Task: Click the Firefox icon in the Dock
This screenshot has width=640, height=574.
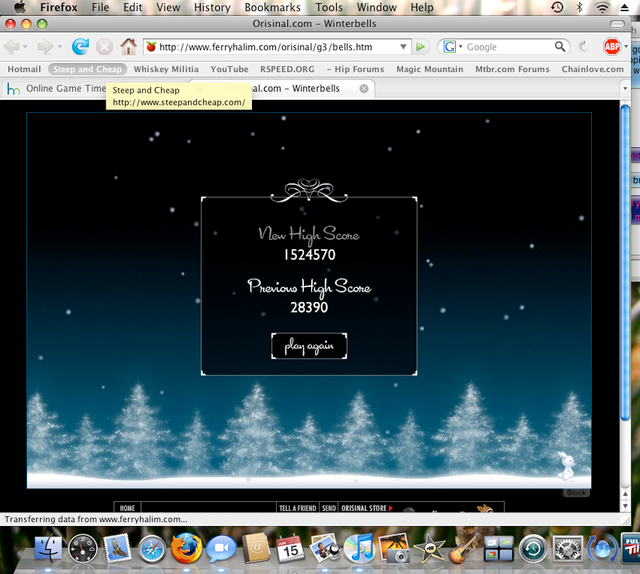Action: [186, 547]
